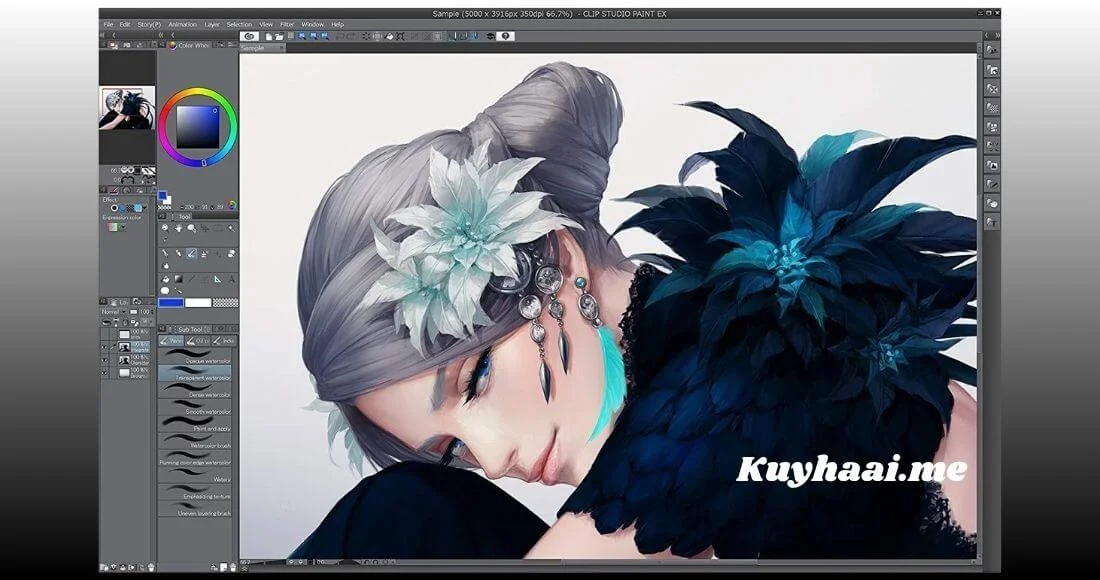Open the Support help question mark icon
This screenshot has width=1100, height=580.
(x=507, y=36)
